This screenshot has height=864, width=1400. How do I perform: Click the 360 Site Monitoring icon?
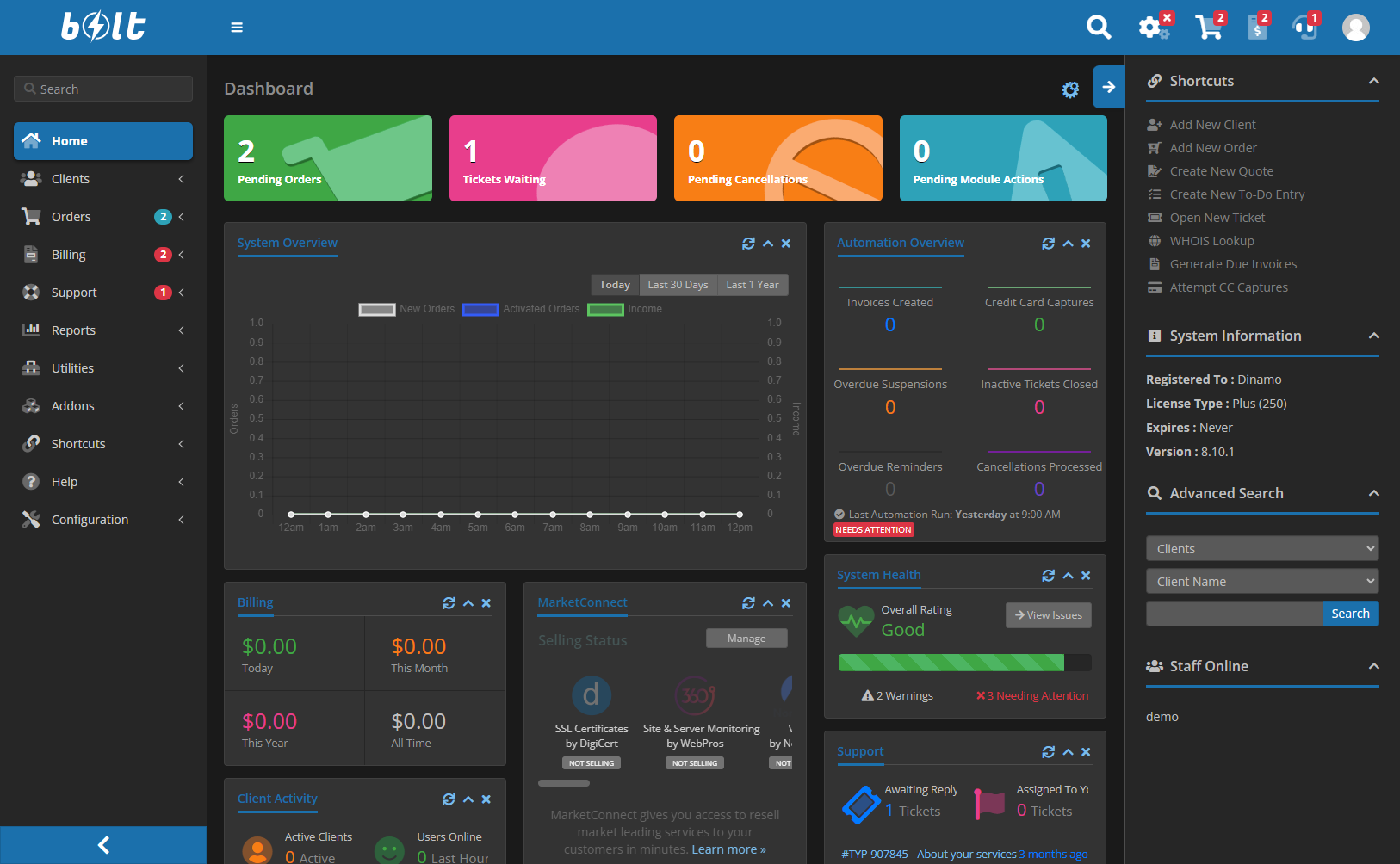[696, 695]
